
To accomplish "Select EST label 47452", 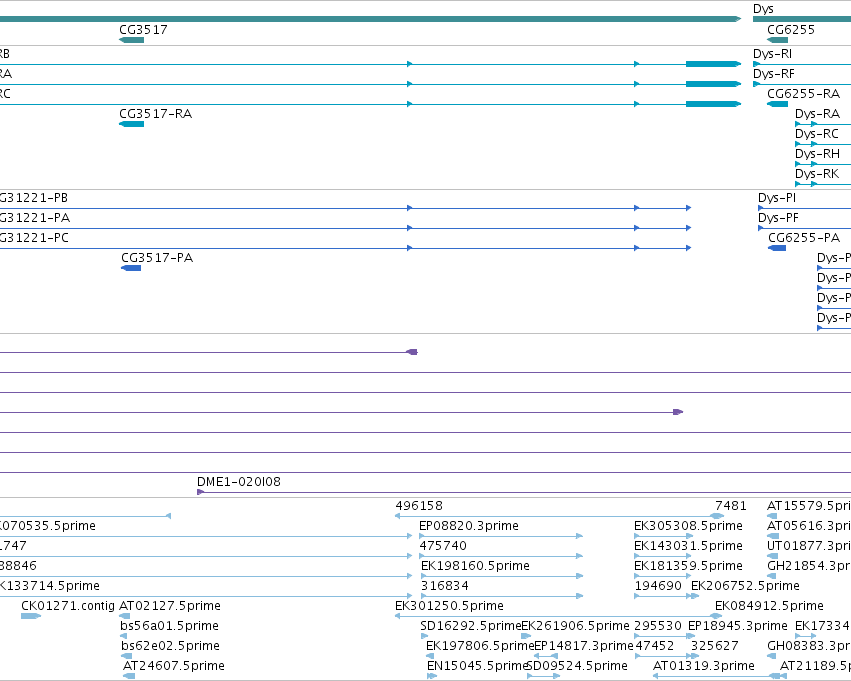I will click(655, 646).
